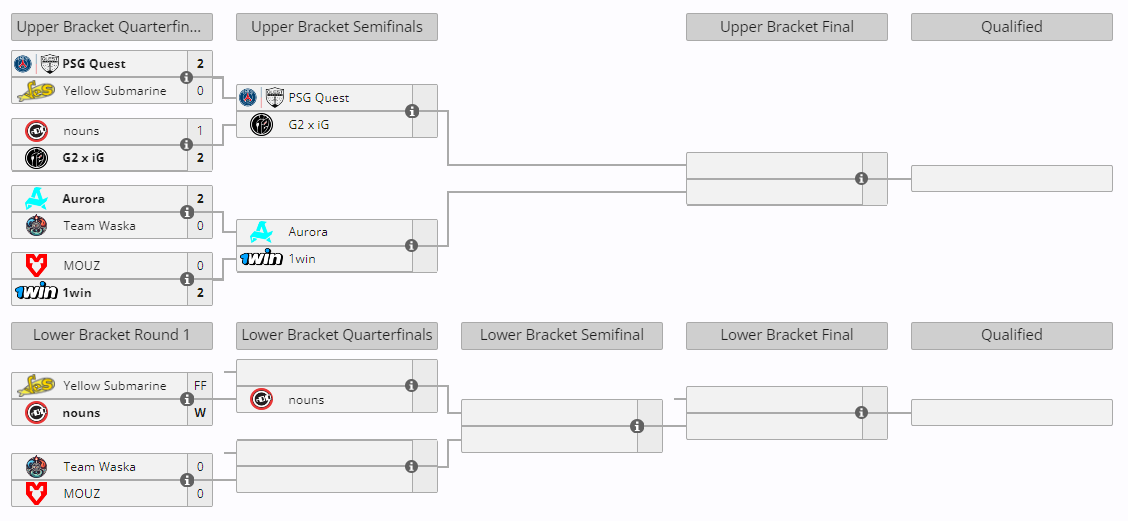Open match info for nouns vs G2 x iG
This screenshot has height=521, width=1128.
(x=187, y=144)
